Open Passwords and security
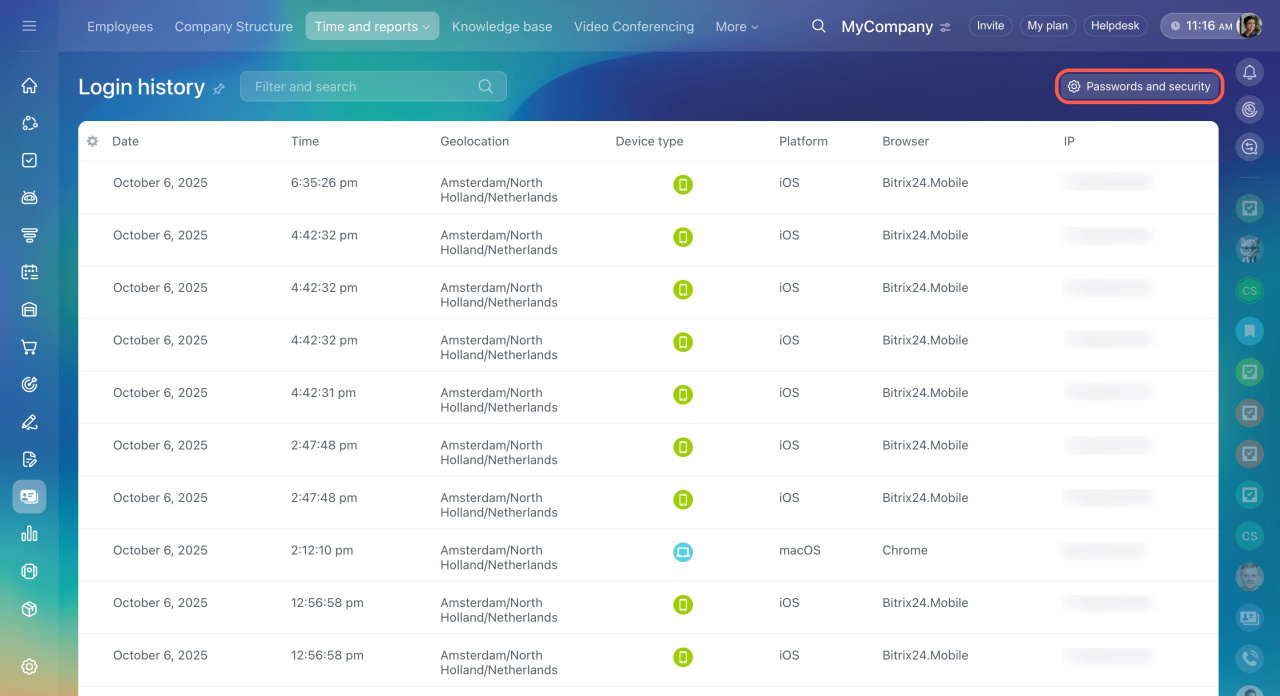 (x=1139, y=87)
